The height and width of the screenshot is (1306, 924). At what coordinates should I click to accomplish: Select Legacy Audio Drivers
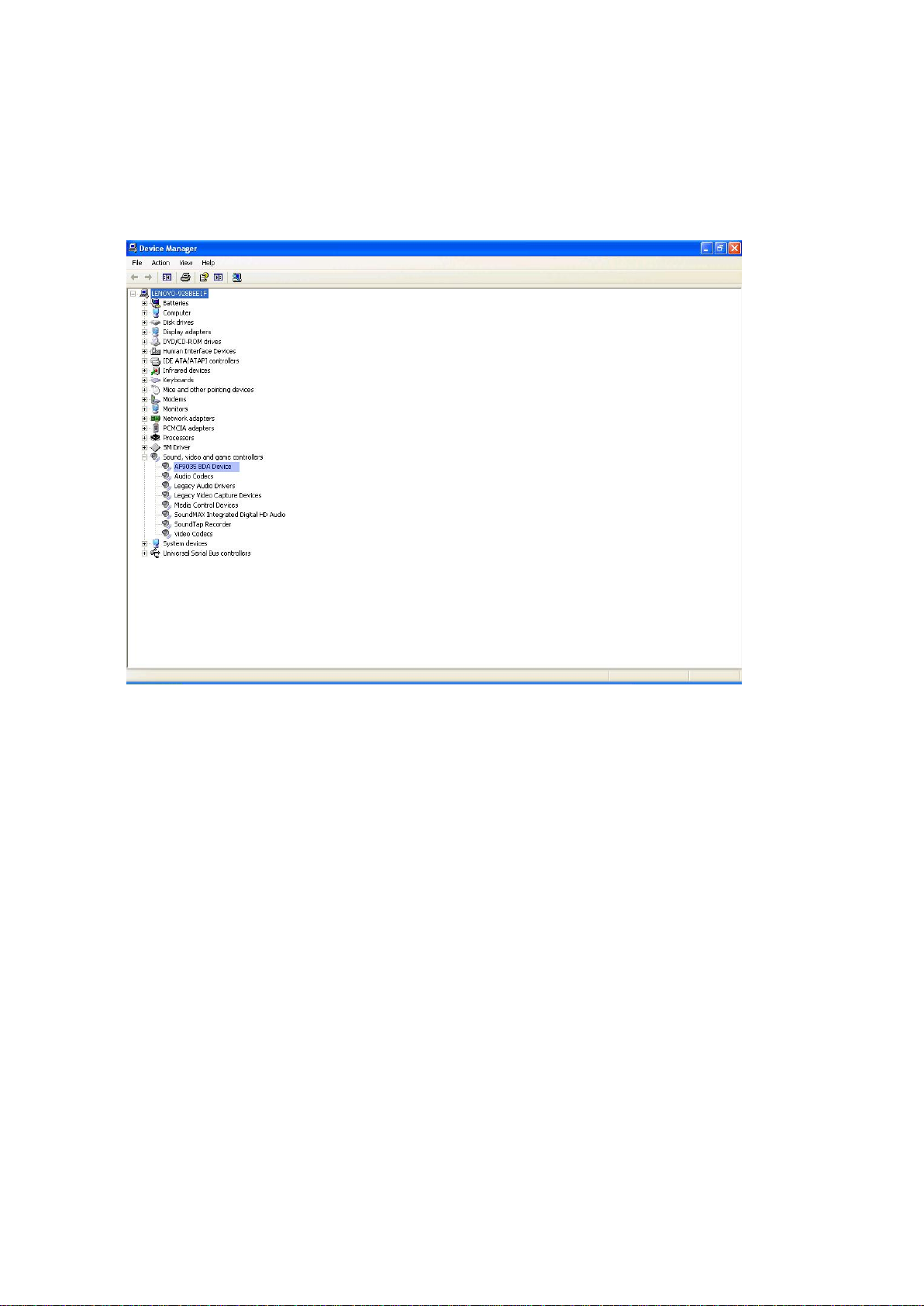tap(205, 486)
